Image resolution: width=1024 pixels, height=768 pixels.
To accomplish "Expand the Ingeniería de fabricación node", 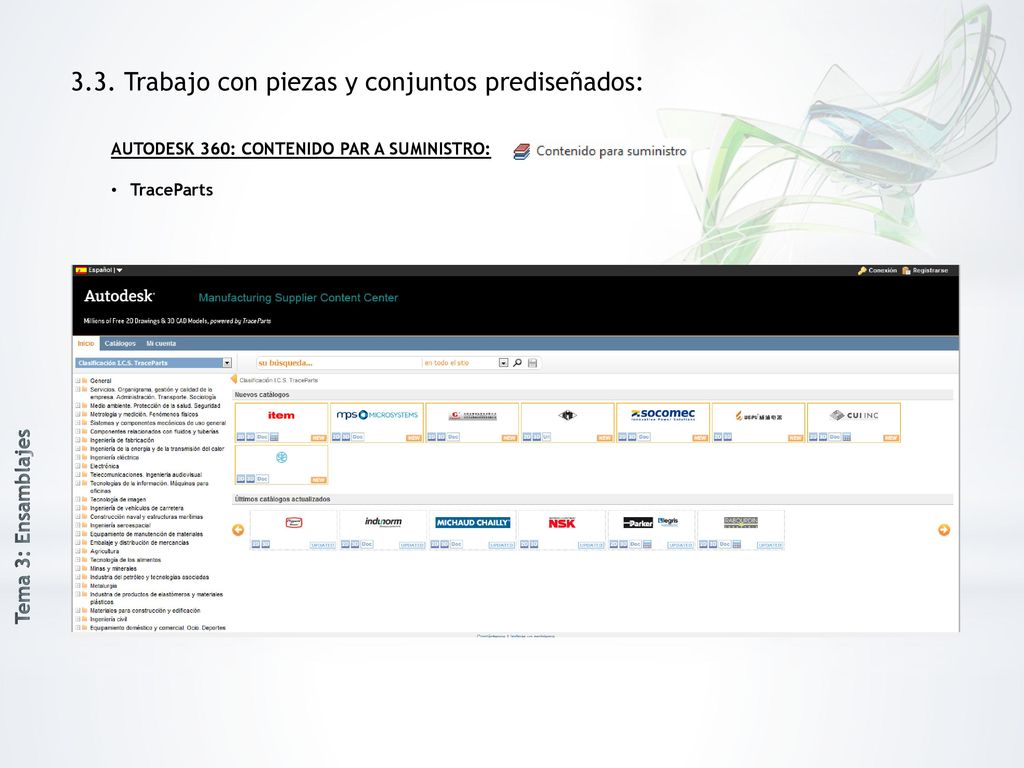I will coord(78,440).
